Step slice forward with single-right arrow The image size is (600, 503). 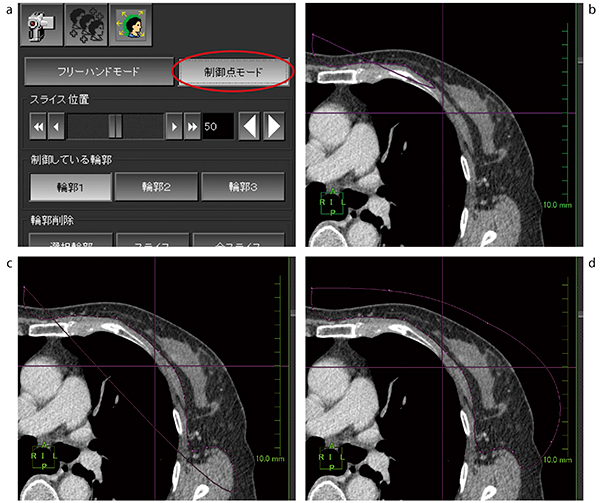pyautogui.click(x=174, y=126)
